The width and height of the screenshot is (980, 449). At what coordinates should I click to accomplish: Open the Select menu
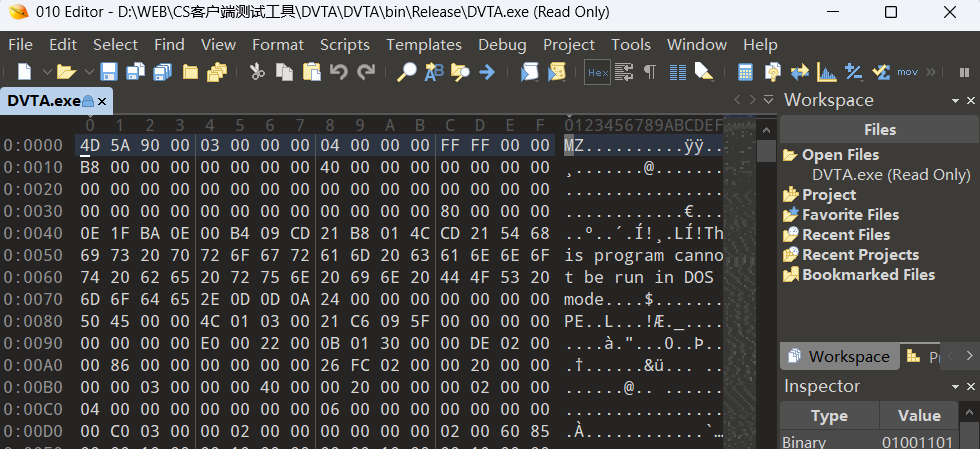pos(116,44)
